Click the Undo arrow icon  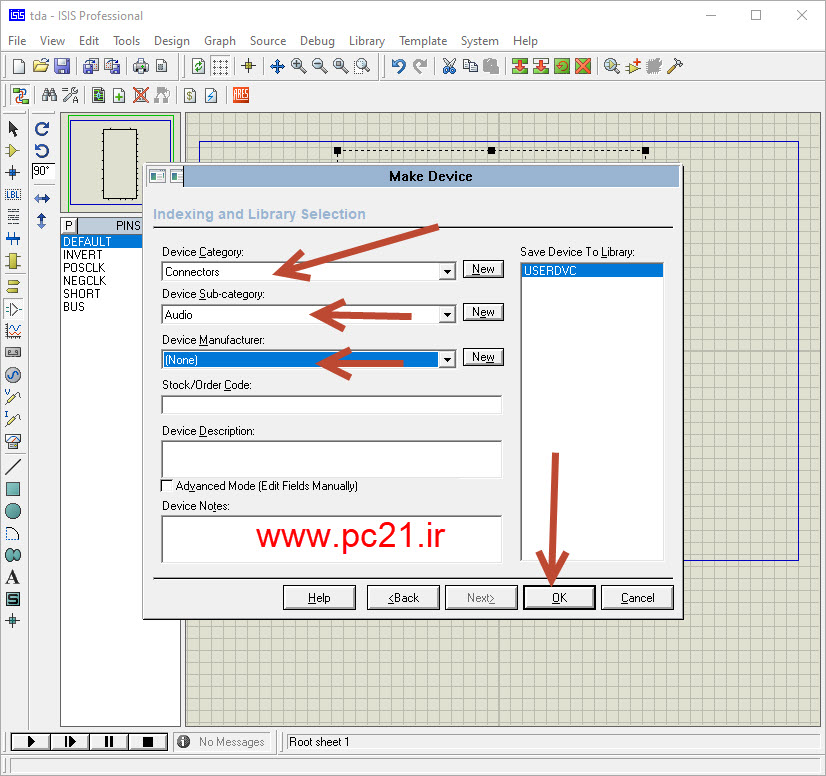(398, 66)
